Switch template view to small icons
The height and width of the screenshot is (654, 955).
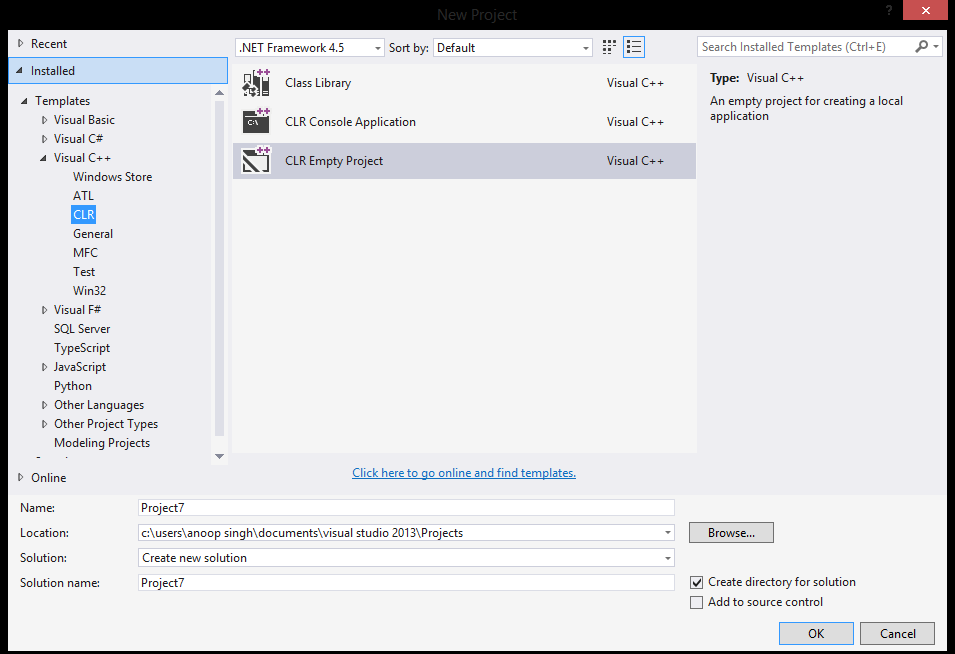point(608,47)
